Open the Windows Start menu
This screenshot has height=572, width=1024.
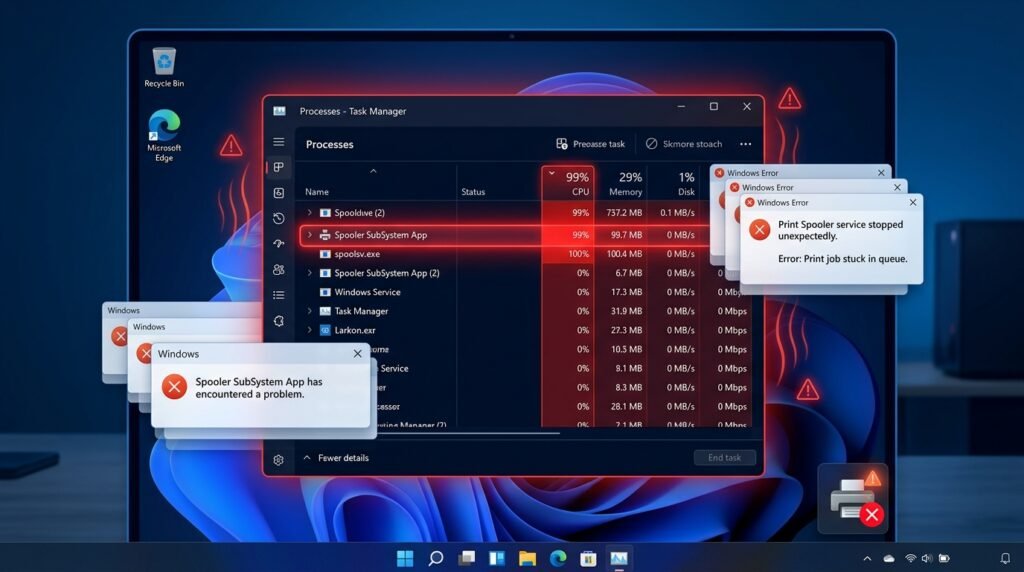[x=405, y=558]
